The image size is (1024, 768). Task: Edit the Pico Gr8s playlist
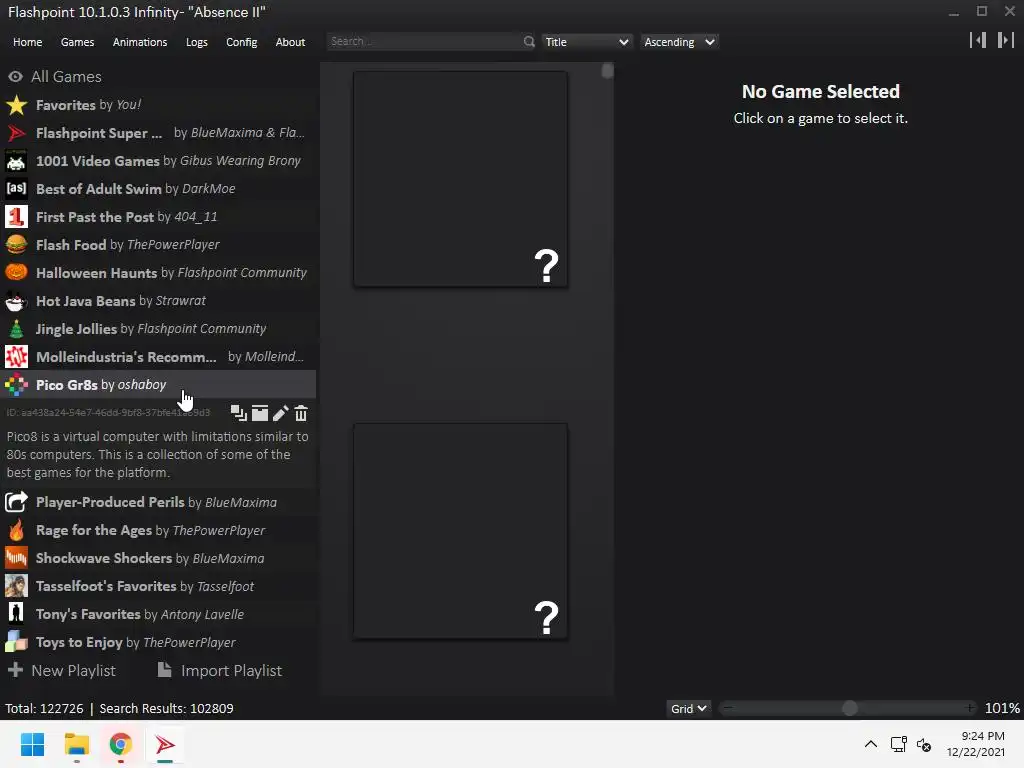pos(280,413)
